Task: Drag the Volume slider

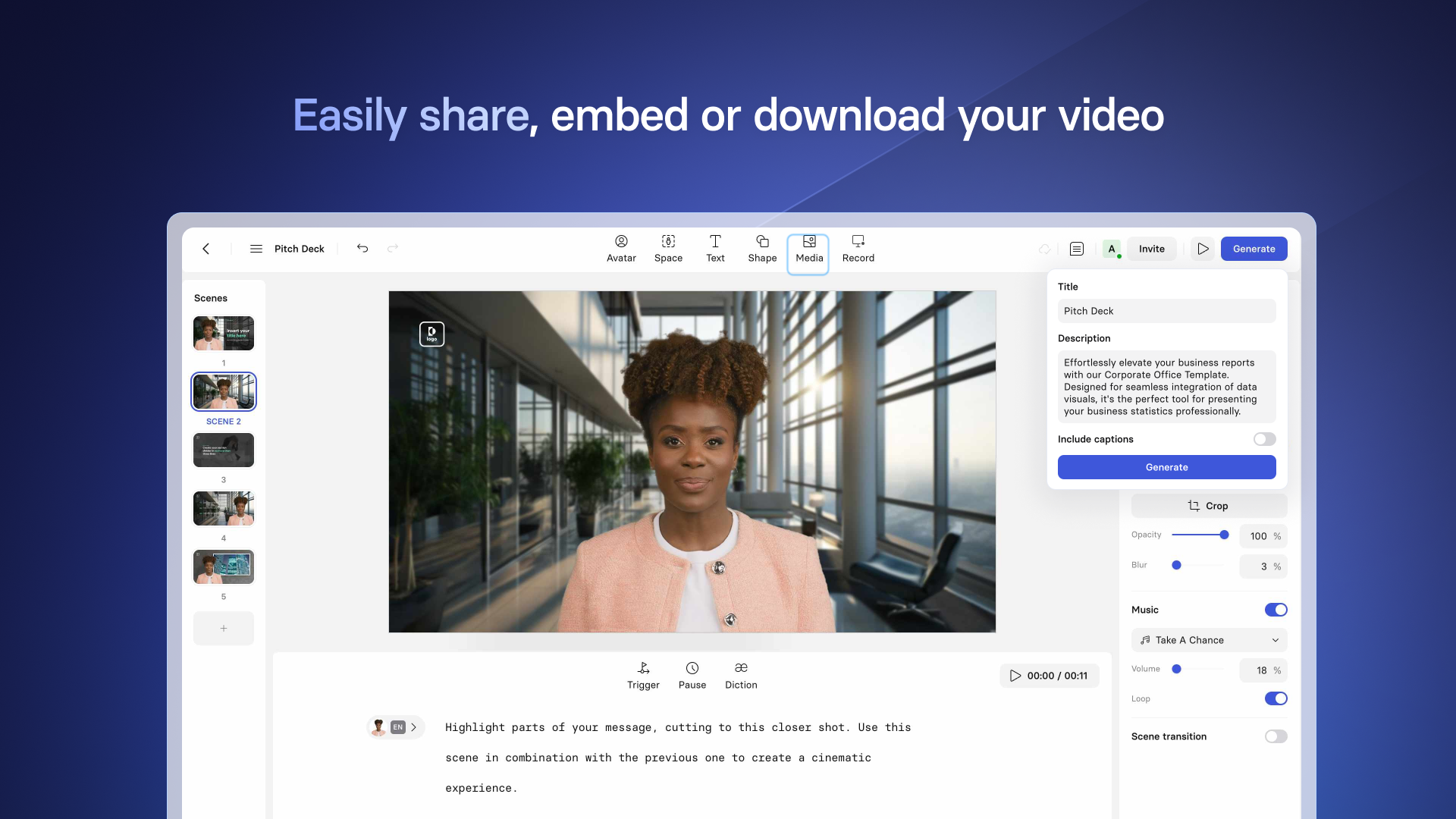Action: pyautogui.click(x=1177, y=668)
